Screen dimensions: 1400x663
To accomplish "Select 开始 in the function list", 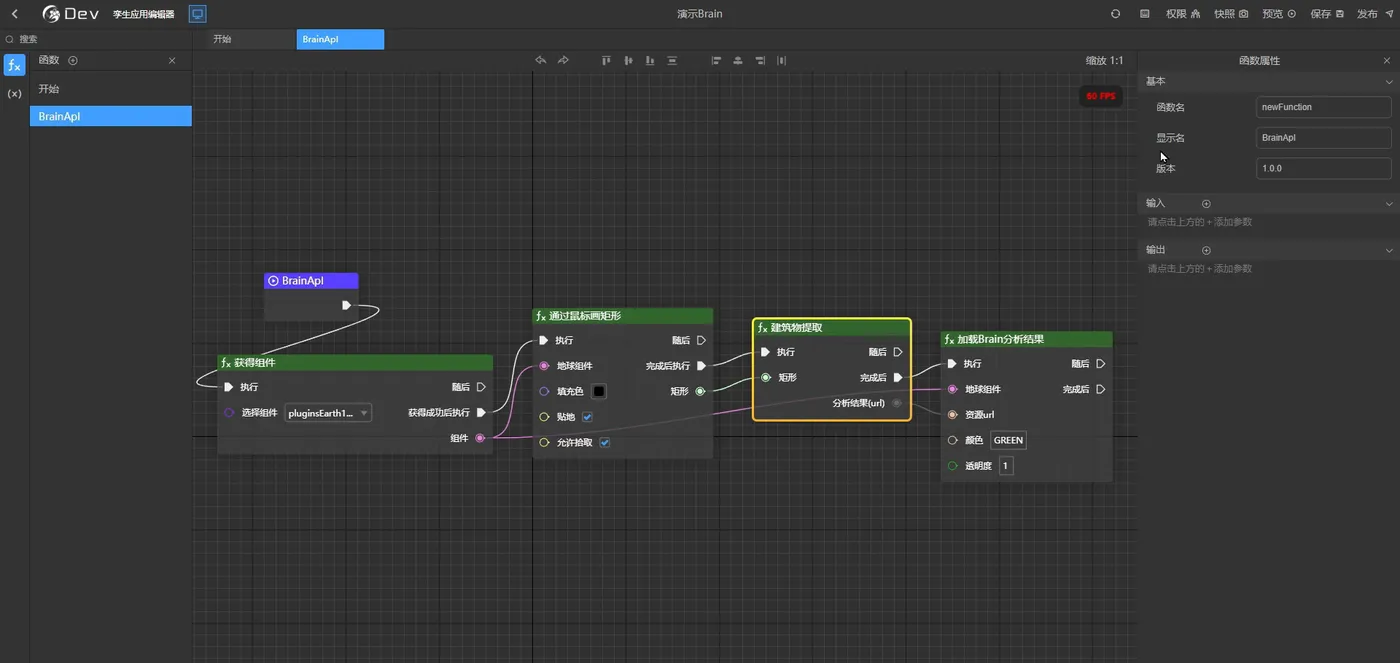I will click(x=111, y=89).
